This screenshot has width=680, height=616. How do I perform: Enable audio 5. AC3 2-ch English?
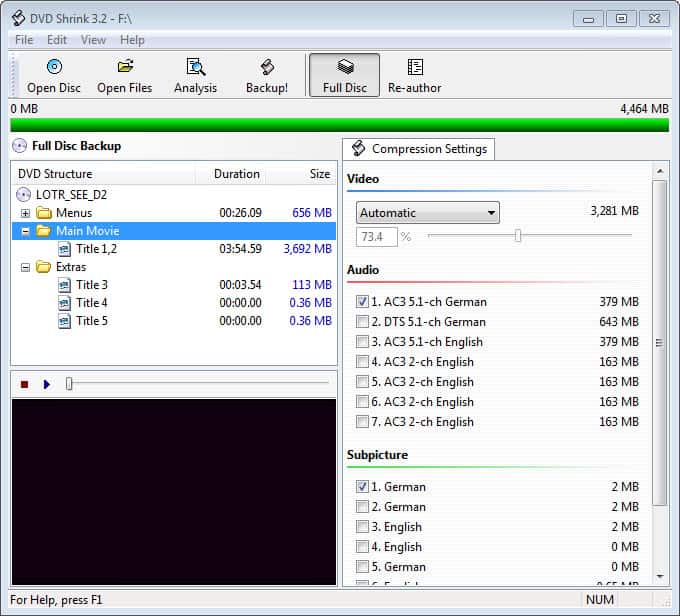click(362, 381)
